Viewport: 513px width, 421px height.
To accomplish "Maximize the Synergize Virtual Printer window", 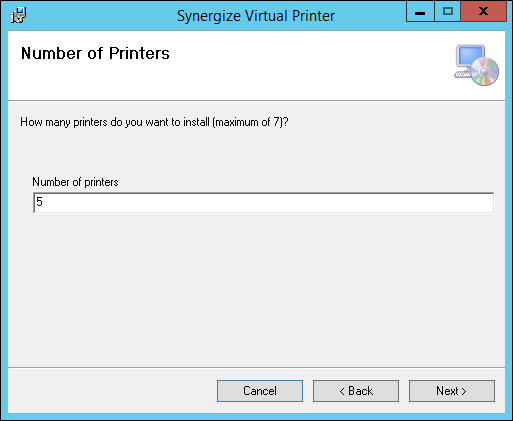I will [448, 12].
